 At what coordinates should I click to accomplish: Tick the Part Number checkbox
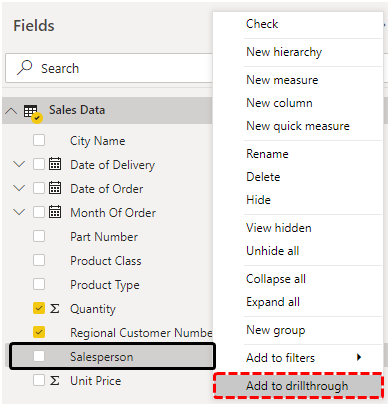(39, 236)
